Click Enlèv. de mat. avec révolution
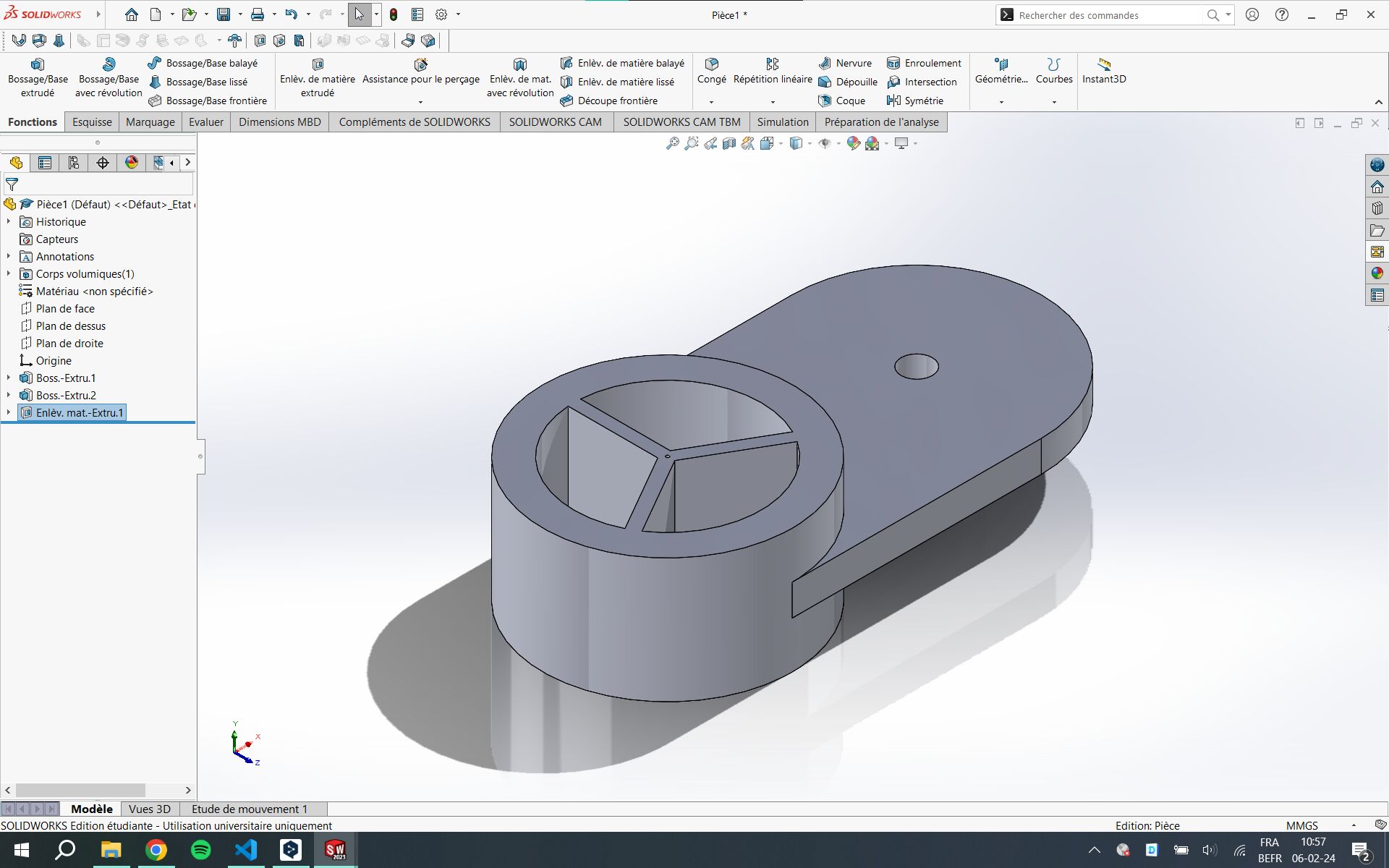1389x868 pixels. [x=519, y=77]
